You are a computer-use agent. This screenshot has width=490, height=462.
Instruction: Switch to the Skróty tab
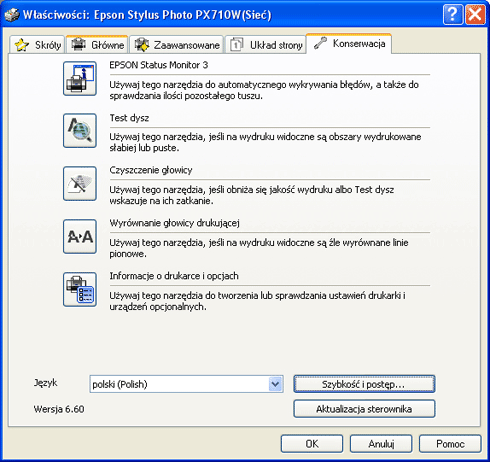pos(37,45)
